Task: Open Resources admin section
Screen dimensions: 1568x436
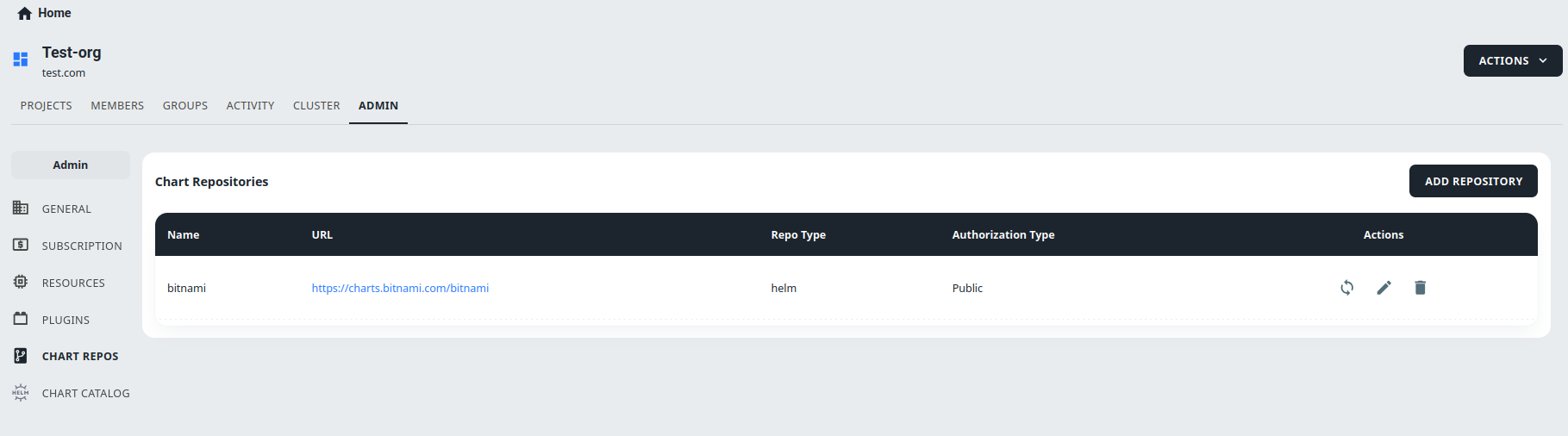Action: (73, 283)
